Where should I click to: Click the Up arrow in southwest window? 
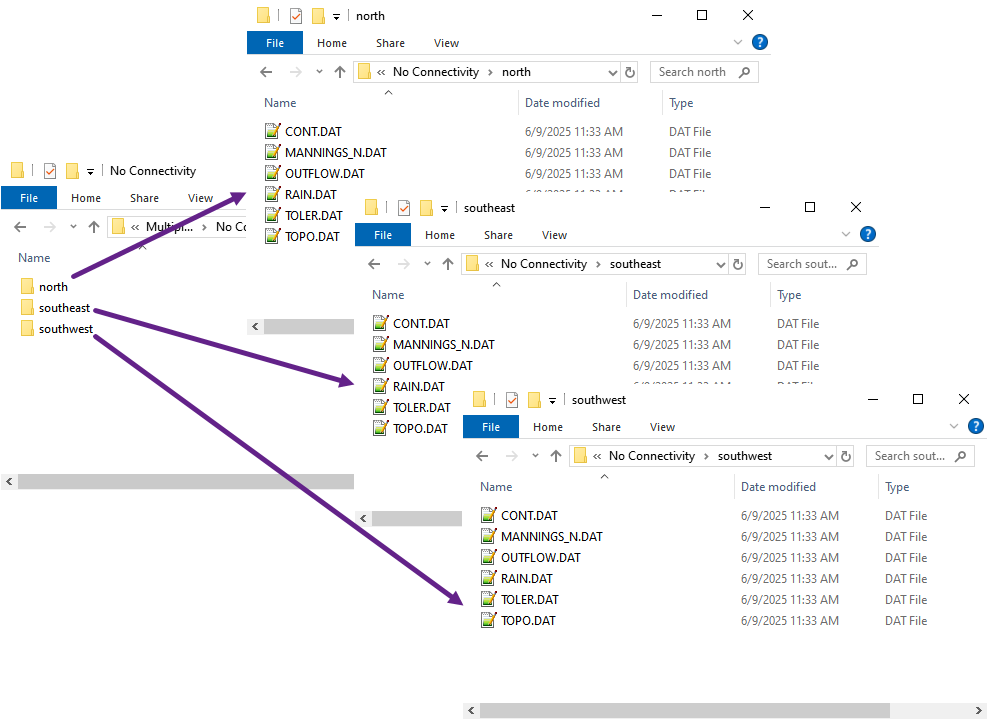[556, 456]
